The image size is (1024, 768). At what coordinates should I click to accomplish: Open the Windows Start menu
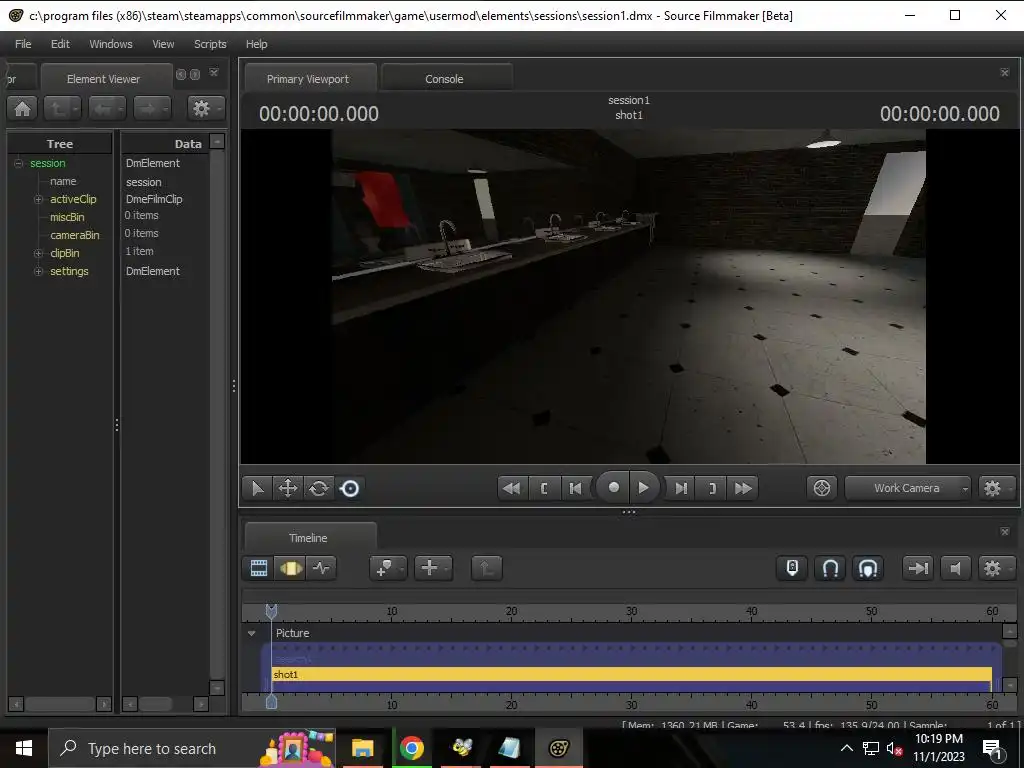pos(24,748)
